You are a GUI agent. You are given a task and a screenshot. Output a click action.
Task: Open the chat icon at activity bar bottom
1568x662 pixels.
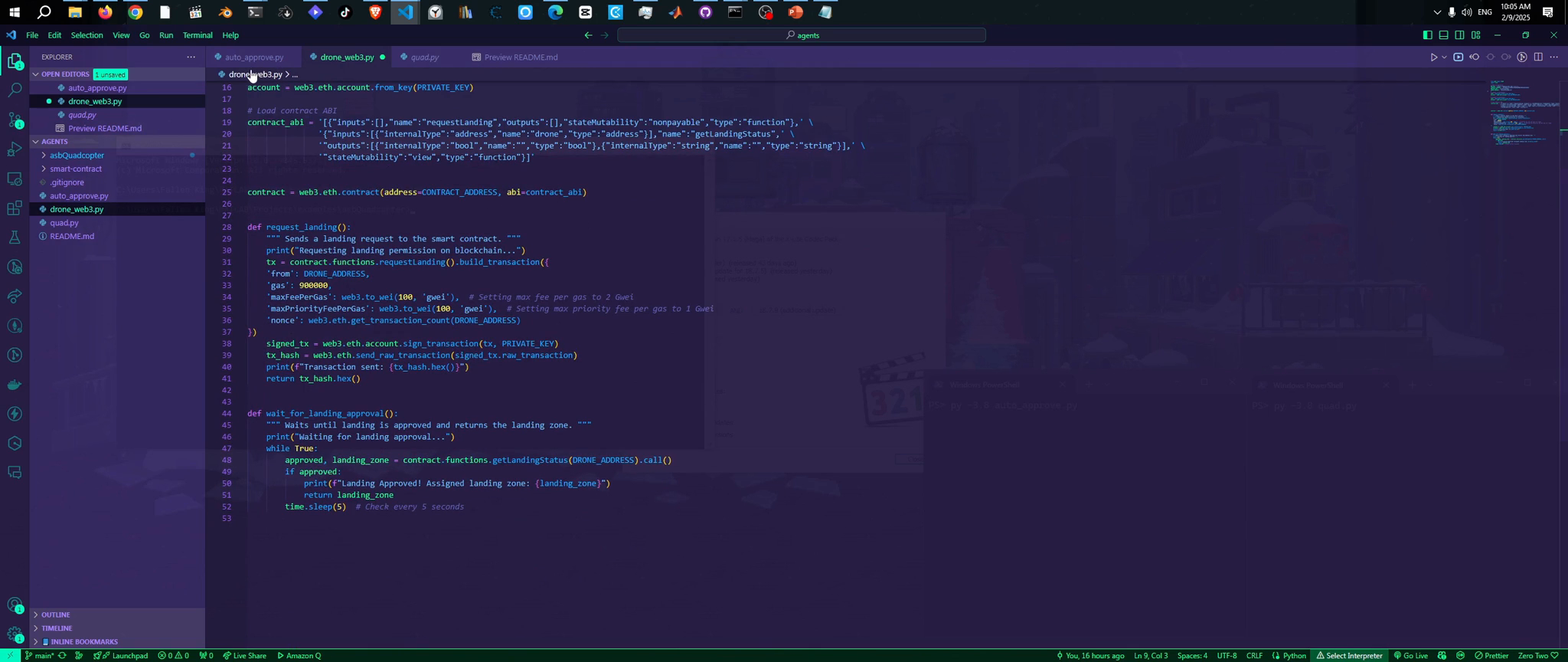coord(15,473)
